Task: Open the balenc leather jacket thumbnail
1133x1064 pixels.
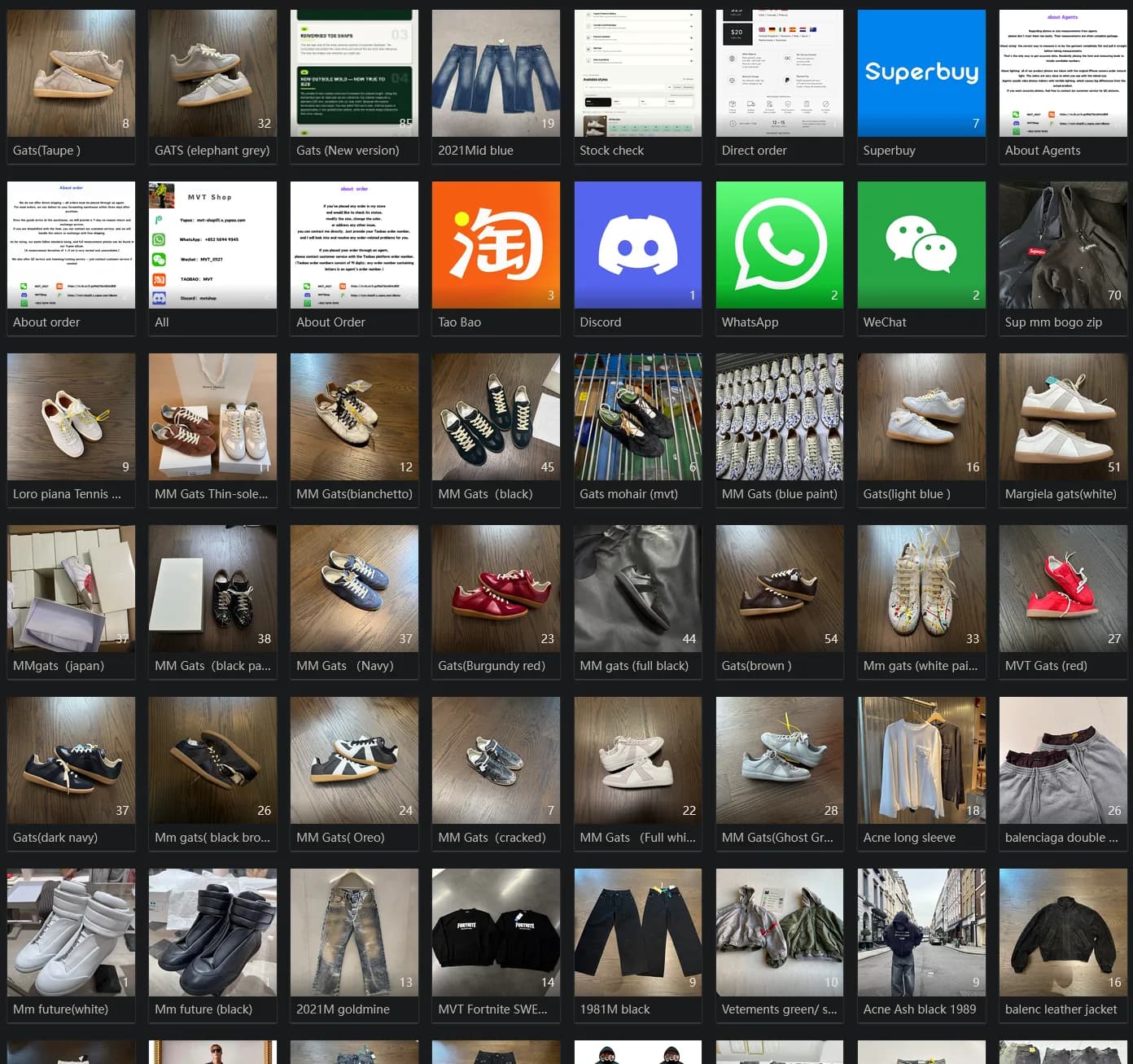Action: point(1063,932)
